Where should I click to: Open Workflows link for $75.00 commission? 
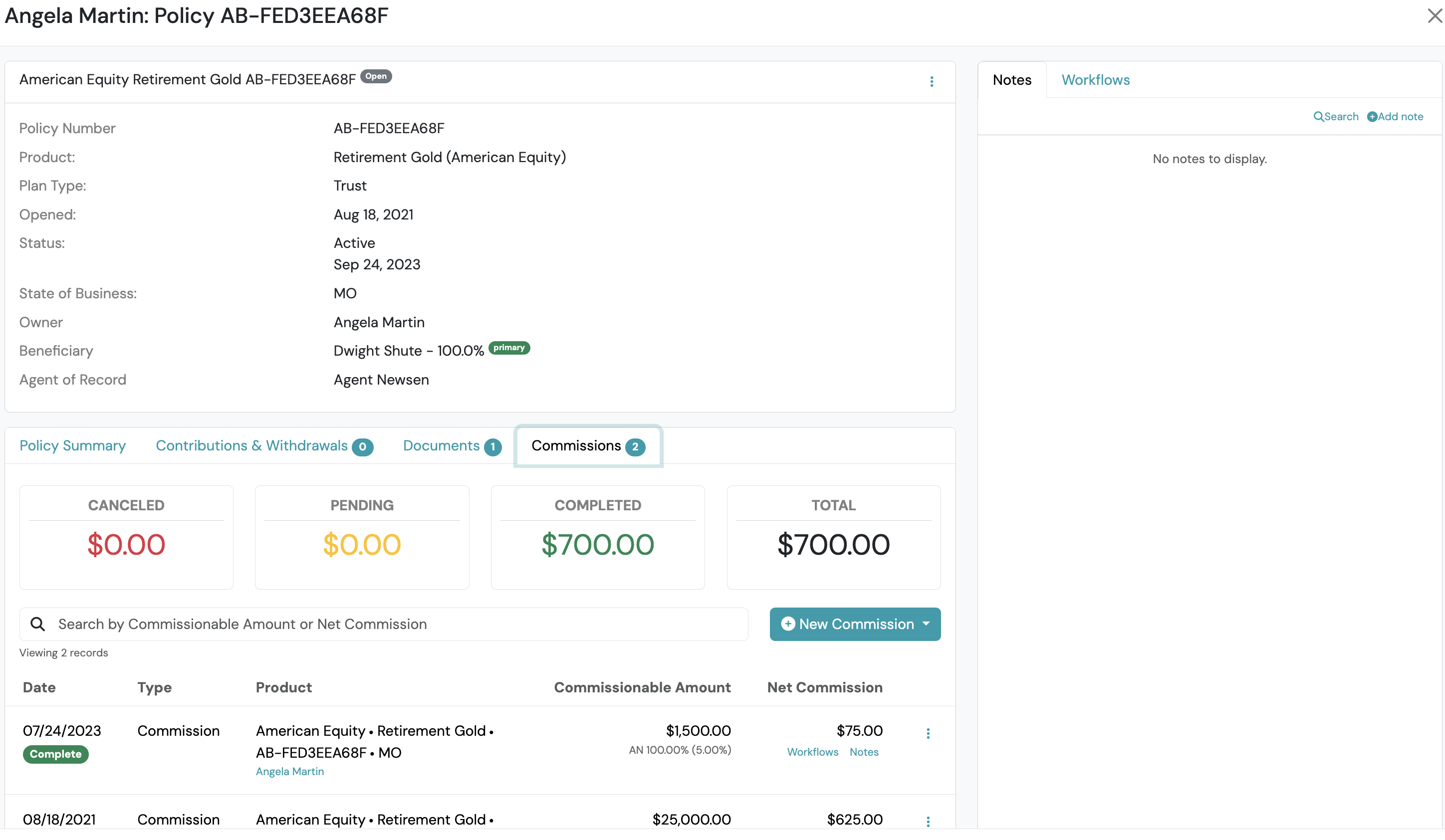(x=812, y=752)
